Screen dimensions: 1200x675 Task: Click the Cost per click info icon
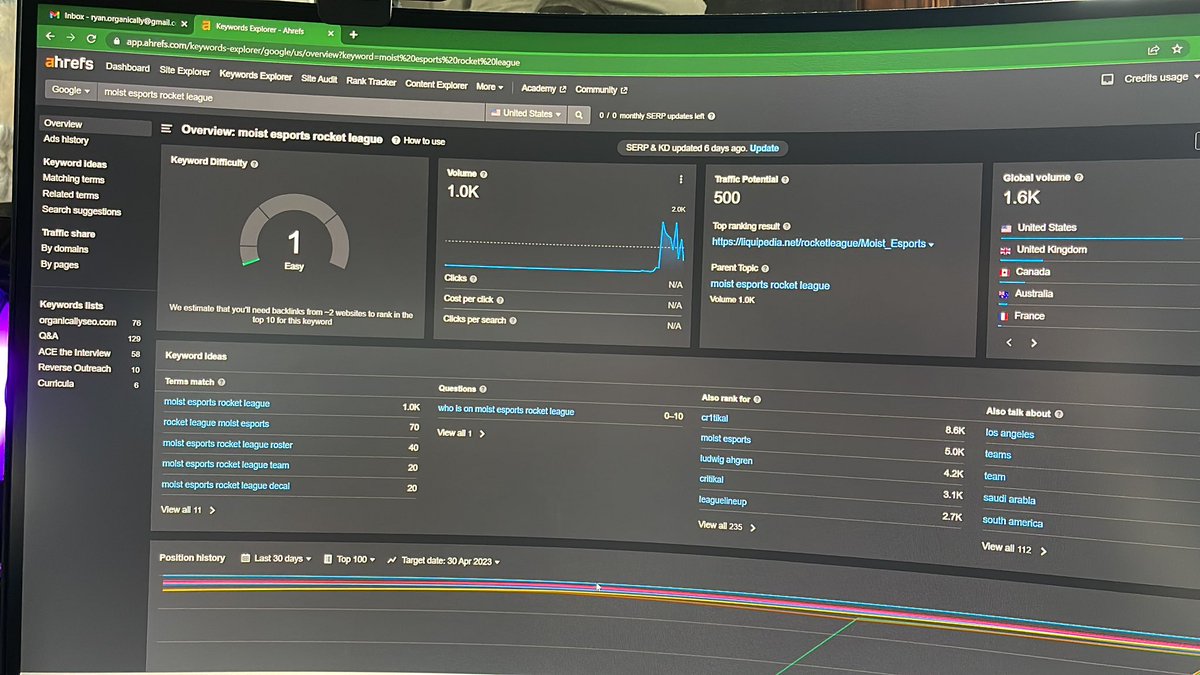500,300
